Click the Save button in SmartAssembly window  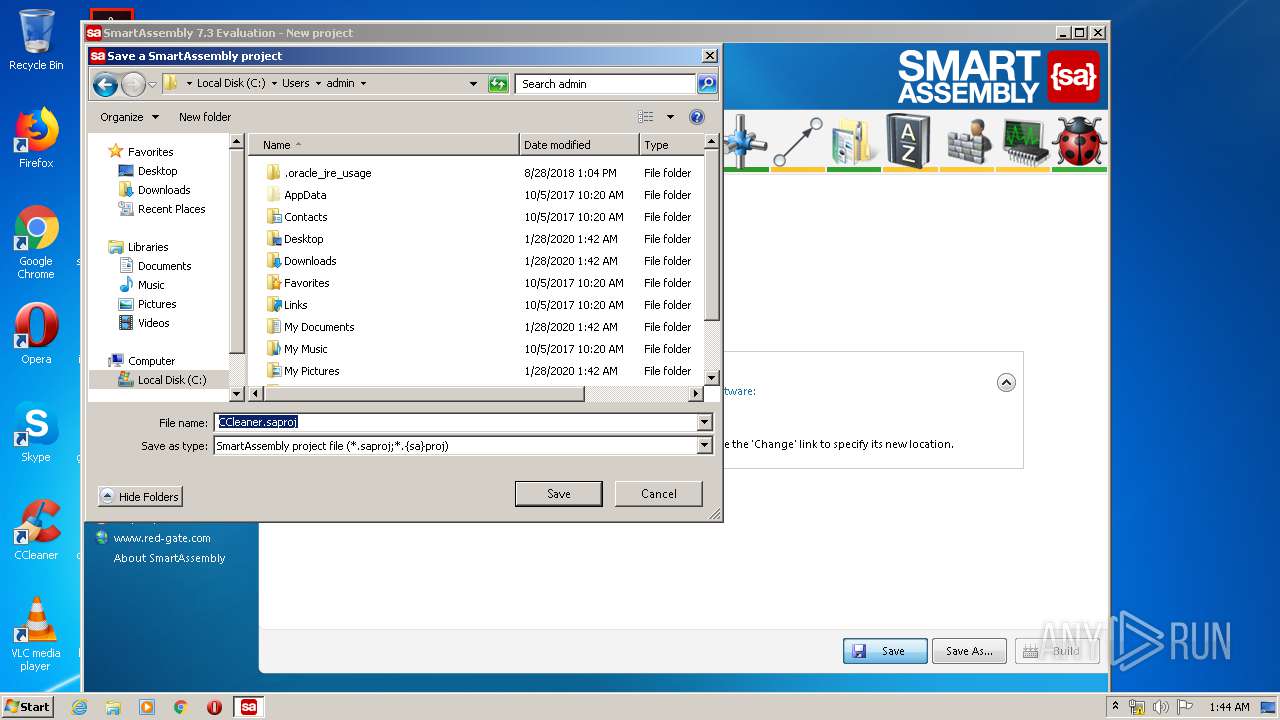pyautogui.click(x=885, y=651)
